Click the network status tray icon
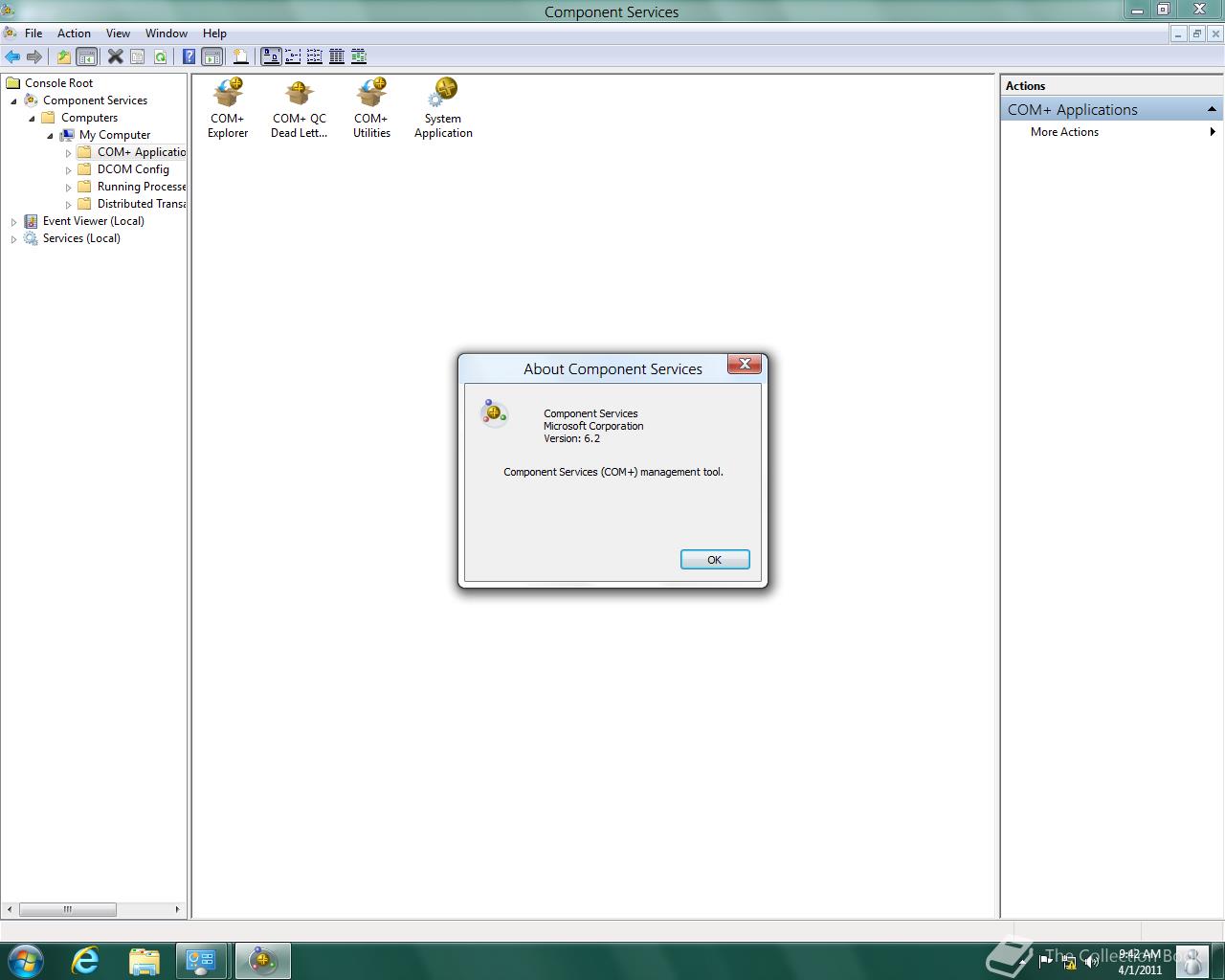This screenshot has height=980, width=1225. (x=1068, y=962)
